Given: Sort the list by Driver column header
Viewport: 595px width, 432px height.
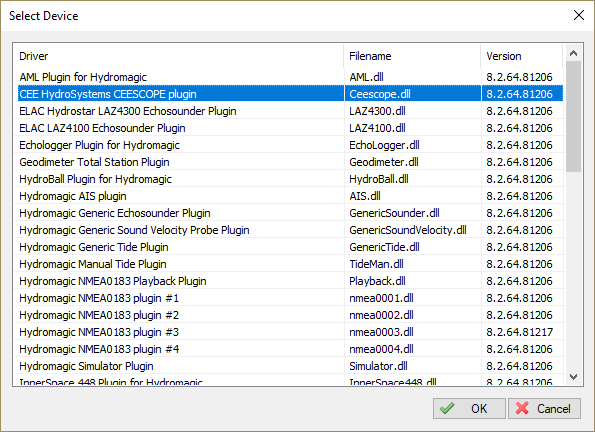Looking at the screenshot, I should [x=179, y=56].
